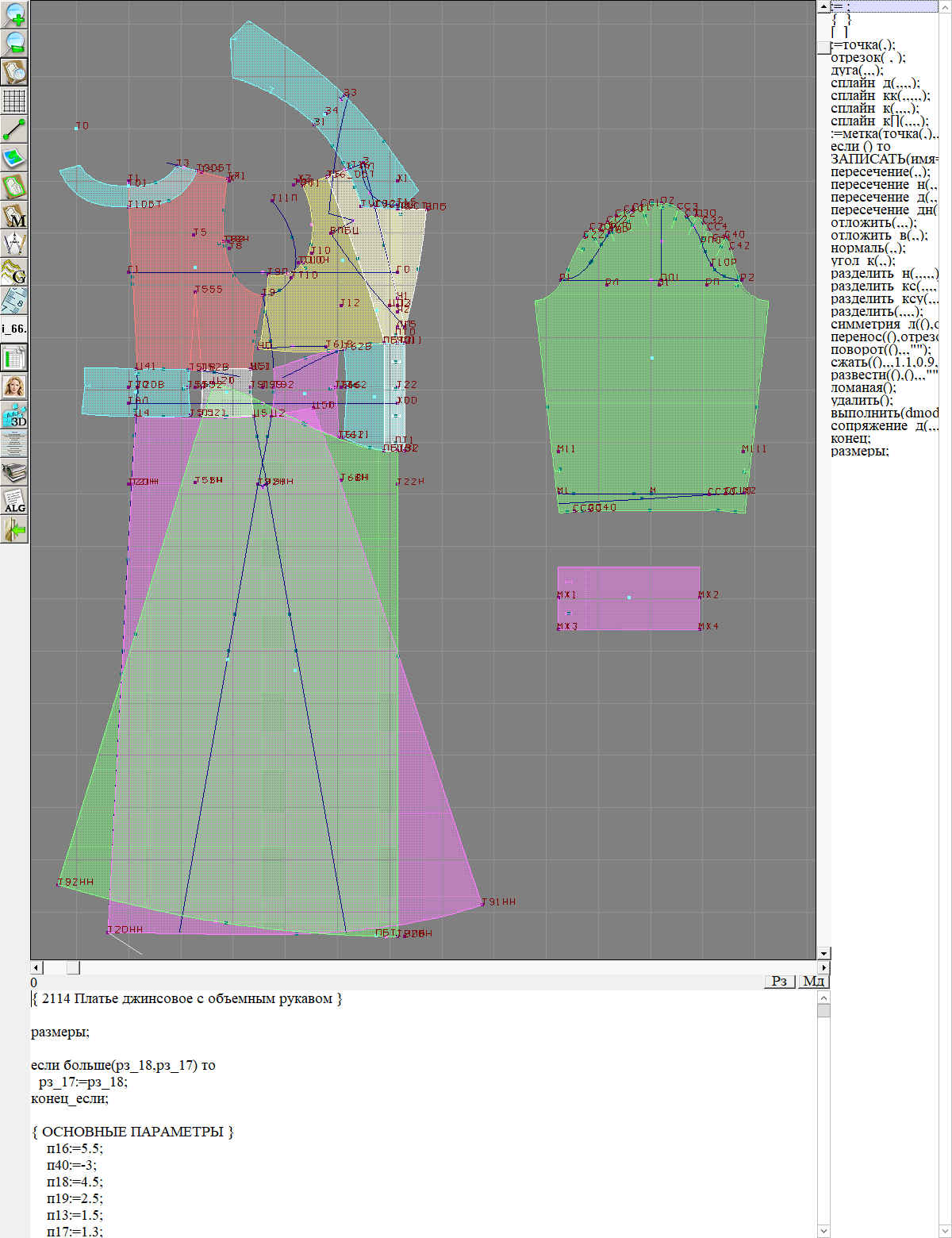Click code editor scrollbar down arrow
Viewport: 952px width, 1238px height.
coord(823,1231)
